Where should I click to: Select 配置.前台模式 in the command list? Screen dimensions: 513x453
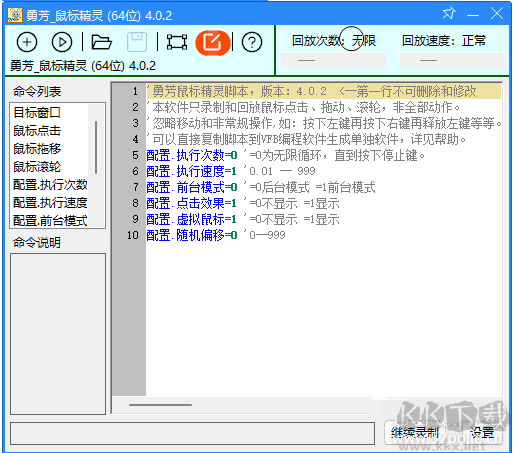click(50, 220)
